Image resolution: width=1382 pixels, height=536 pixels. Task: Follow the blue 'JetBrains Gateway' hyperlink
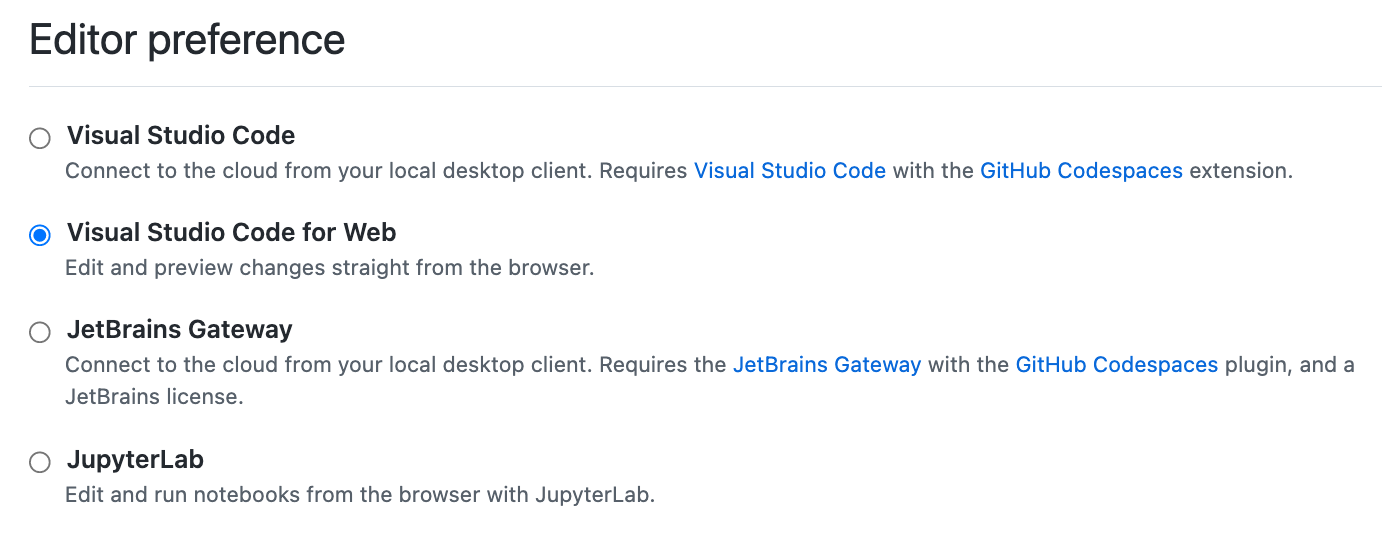coord(826,365)
